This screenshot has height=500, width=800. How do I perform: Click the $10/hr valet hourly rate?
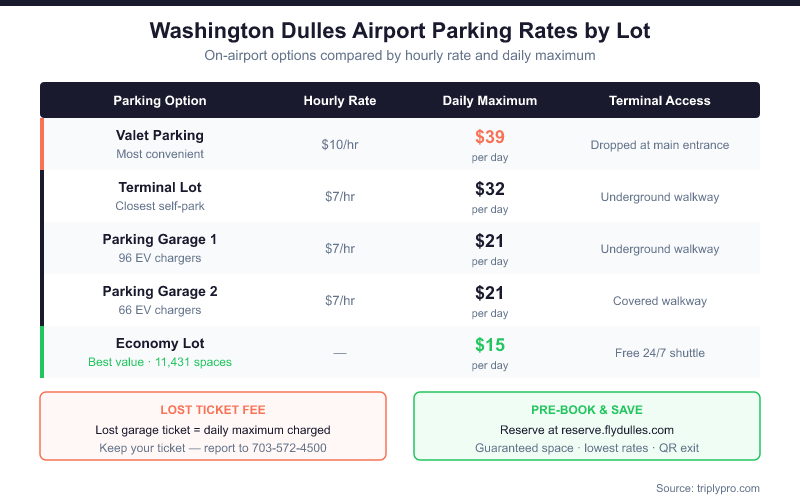(x=340, y=145)
